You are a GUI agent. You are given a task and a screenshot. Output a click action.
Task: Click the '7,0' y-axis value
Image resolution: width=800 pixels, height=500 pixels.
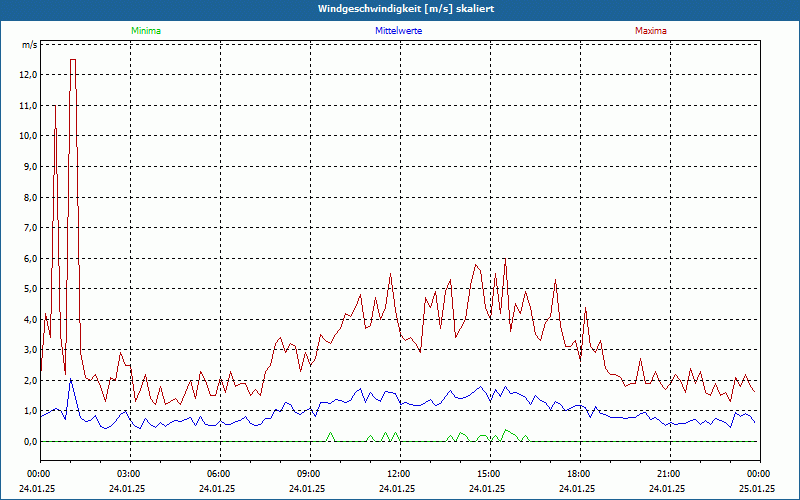[30, 228]
